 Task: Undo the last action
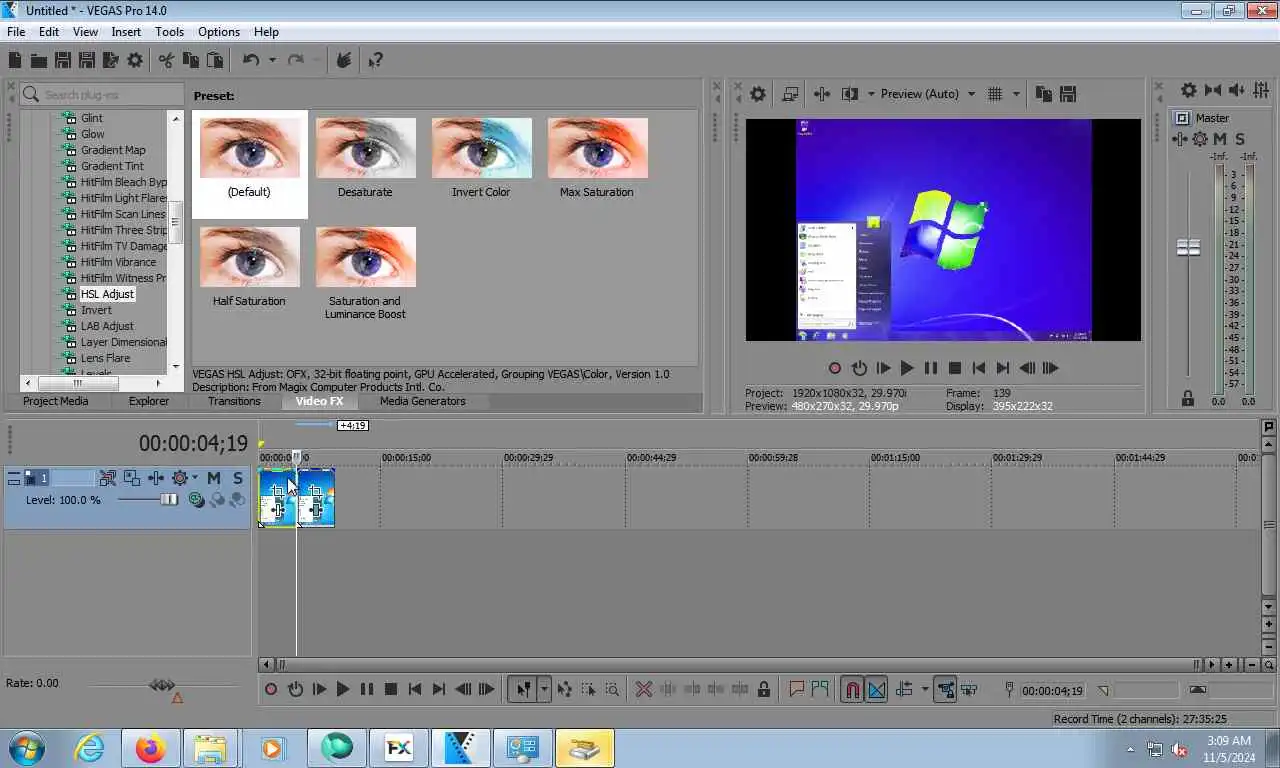coord(251,60)
